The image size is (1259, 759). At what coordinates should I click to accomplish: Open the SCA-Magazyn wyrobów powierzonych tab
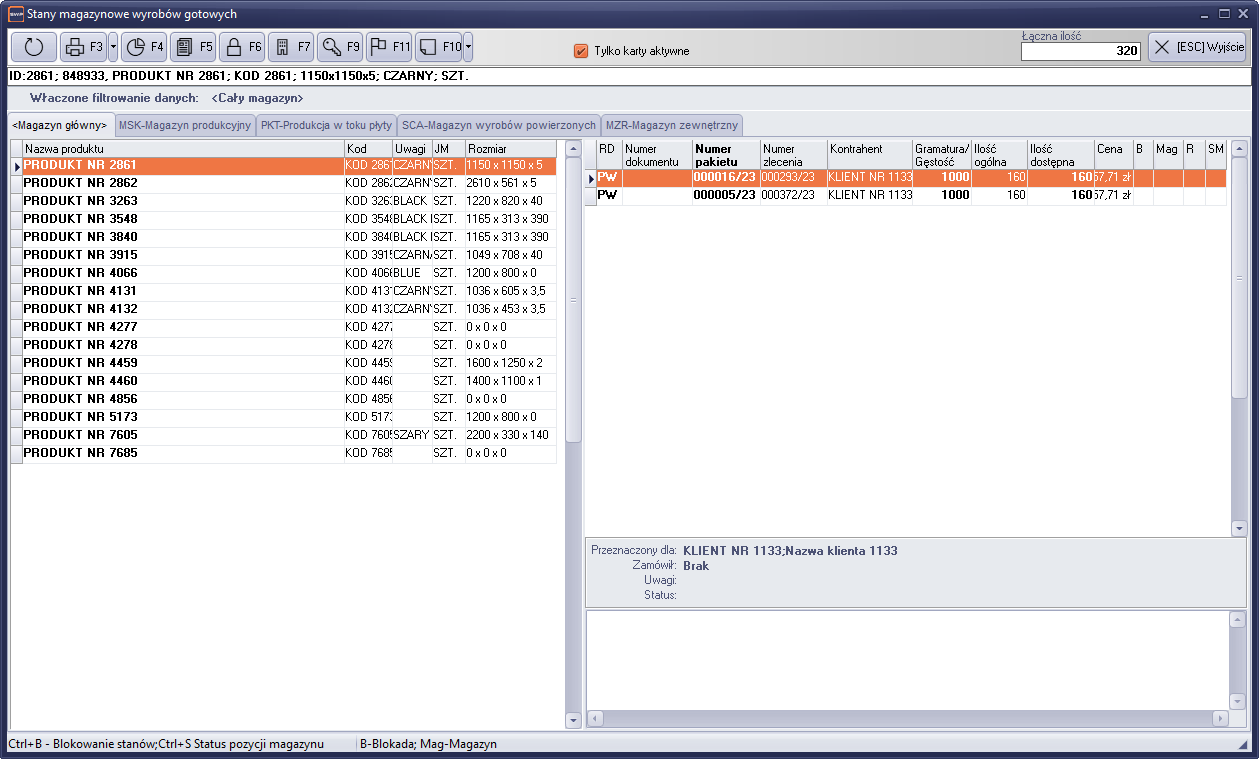498,125
